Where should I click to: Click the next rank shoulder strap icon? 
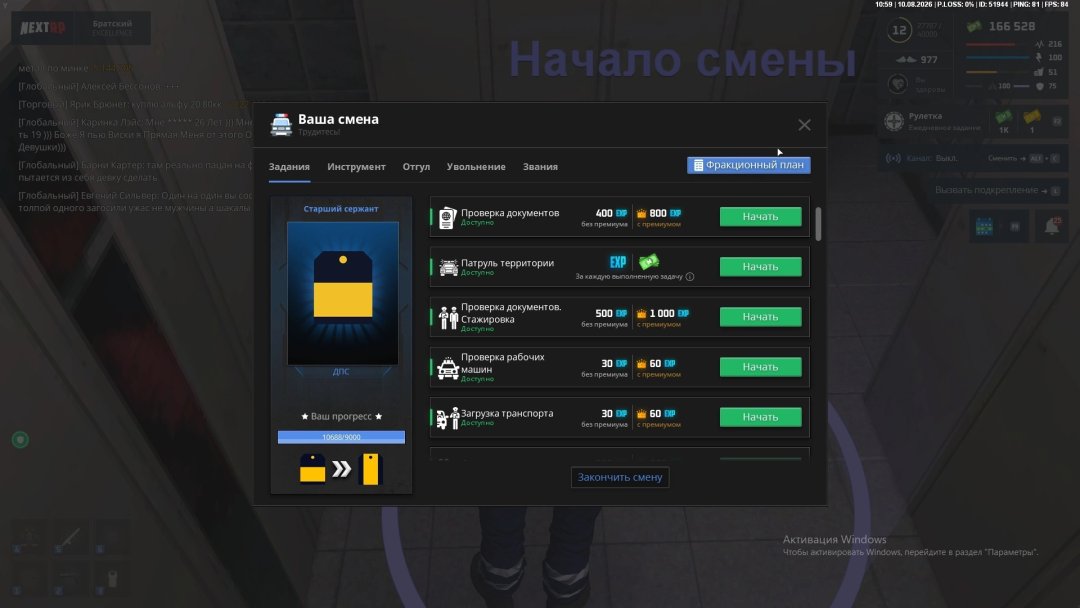point(371,469)
